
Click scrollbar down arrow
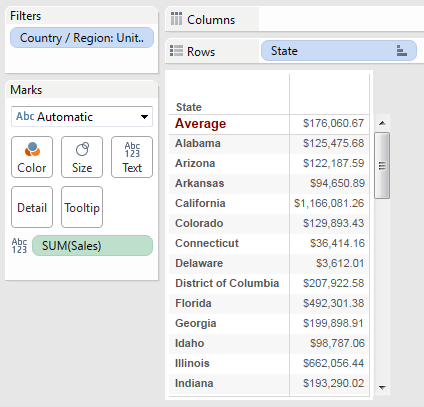coord(382,387)
